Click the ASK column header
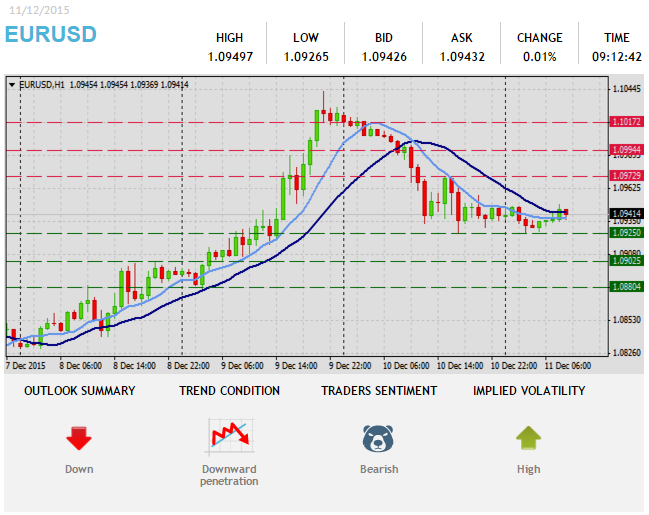 (x=462, y=38)
